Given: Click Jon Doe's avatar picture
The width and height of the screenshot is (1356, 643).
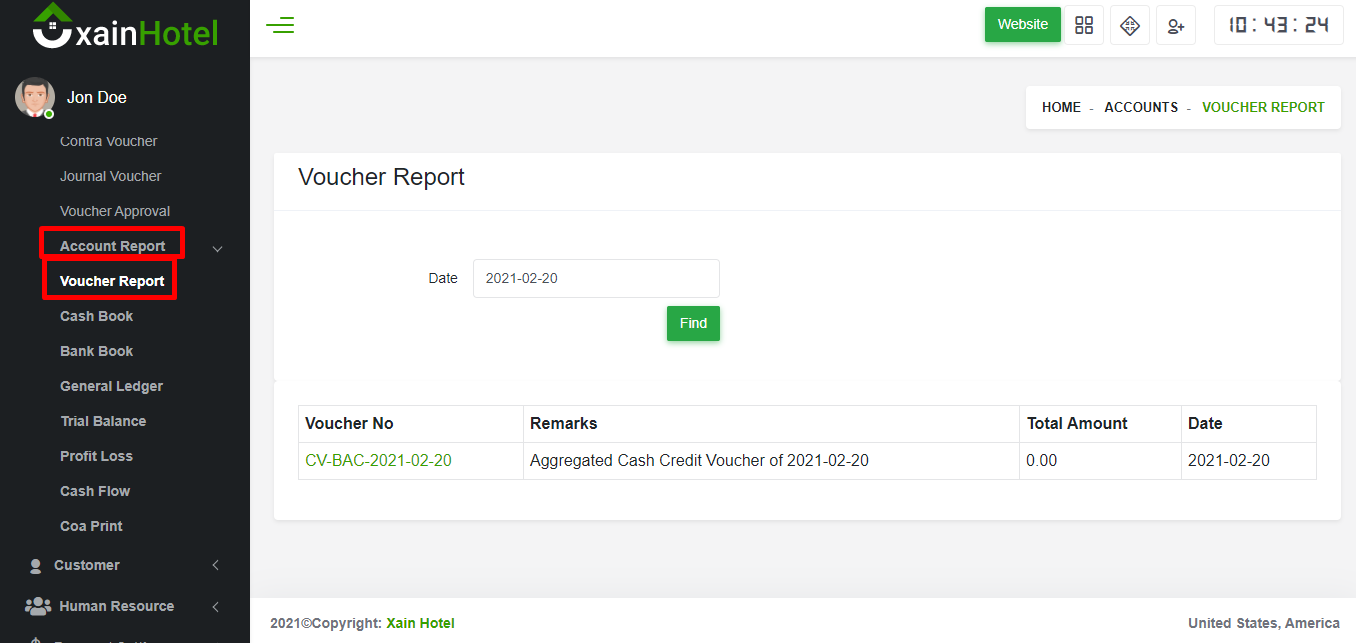Looking at the screenshot, I should (34, 97).
